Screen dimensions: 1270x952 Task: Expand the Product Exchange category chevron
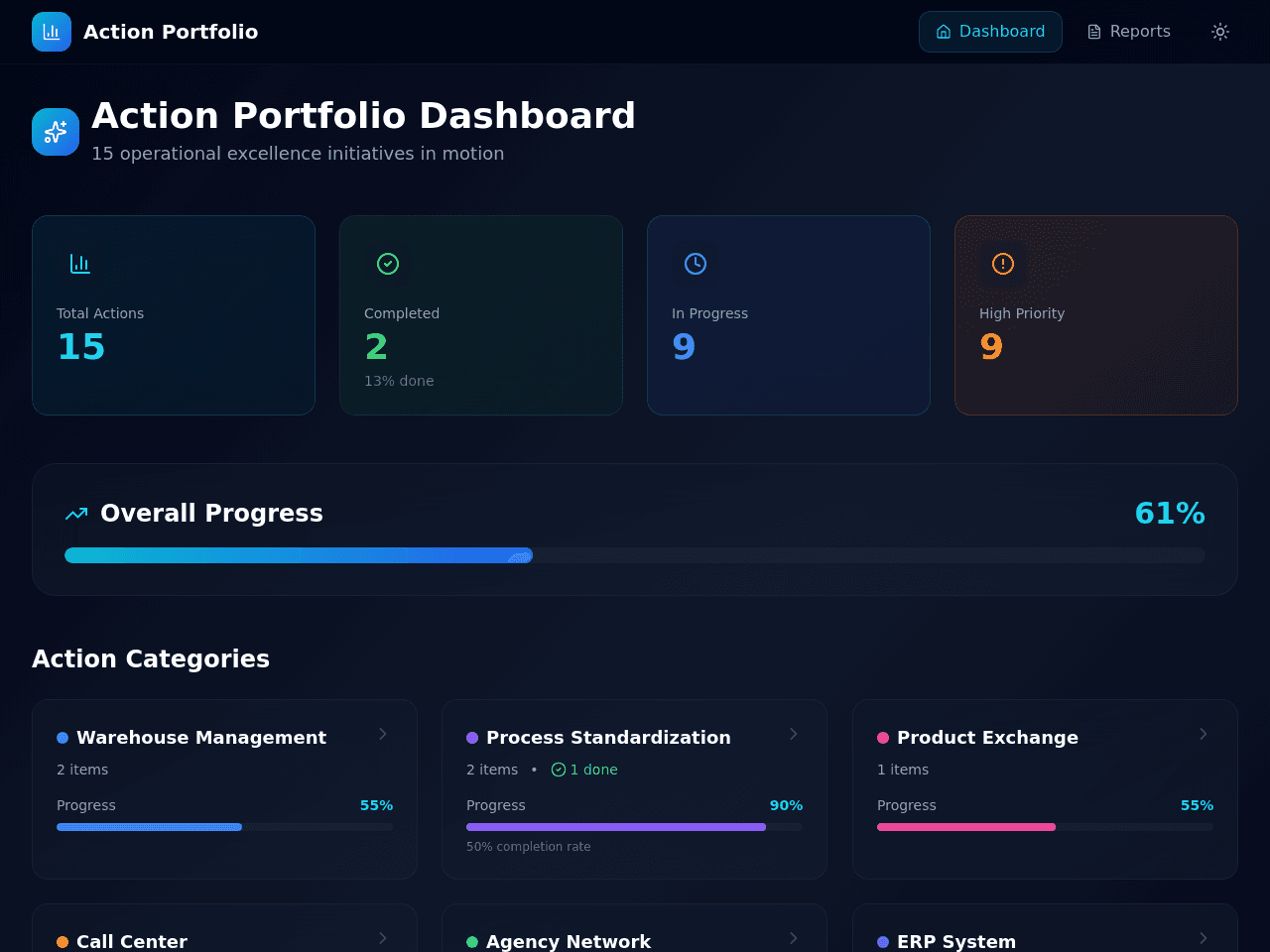click(1204, 734)
